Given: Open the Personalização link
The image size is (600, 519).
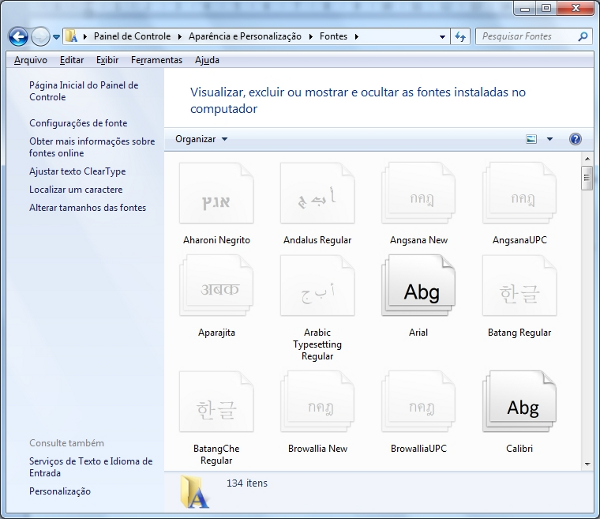Looking at the screenshot, I should (x=60, y=491).
